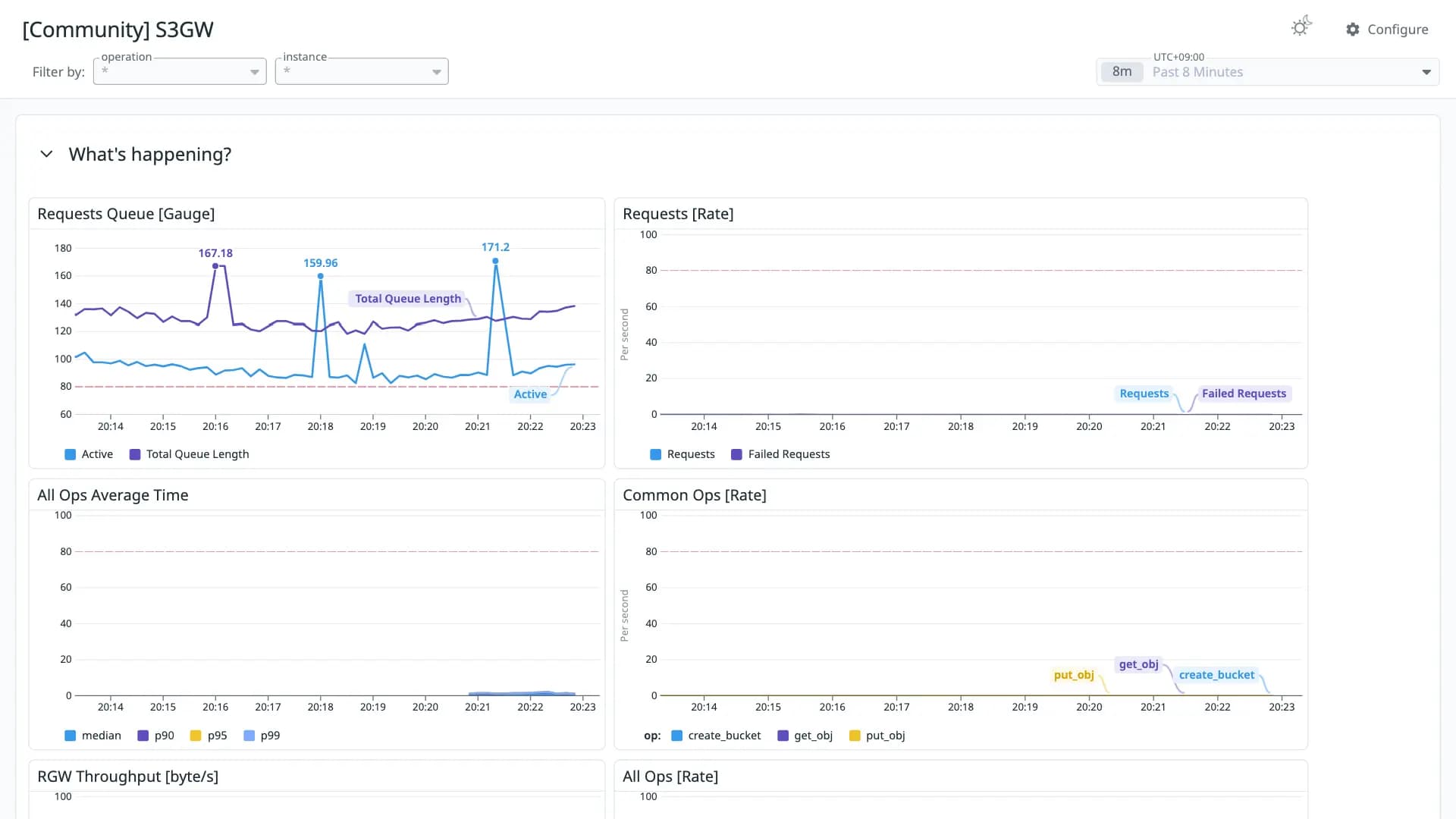Toggle the Failed Requests legend entry

(780, 454)
